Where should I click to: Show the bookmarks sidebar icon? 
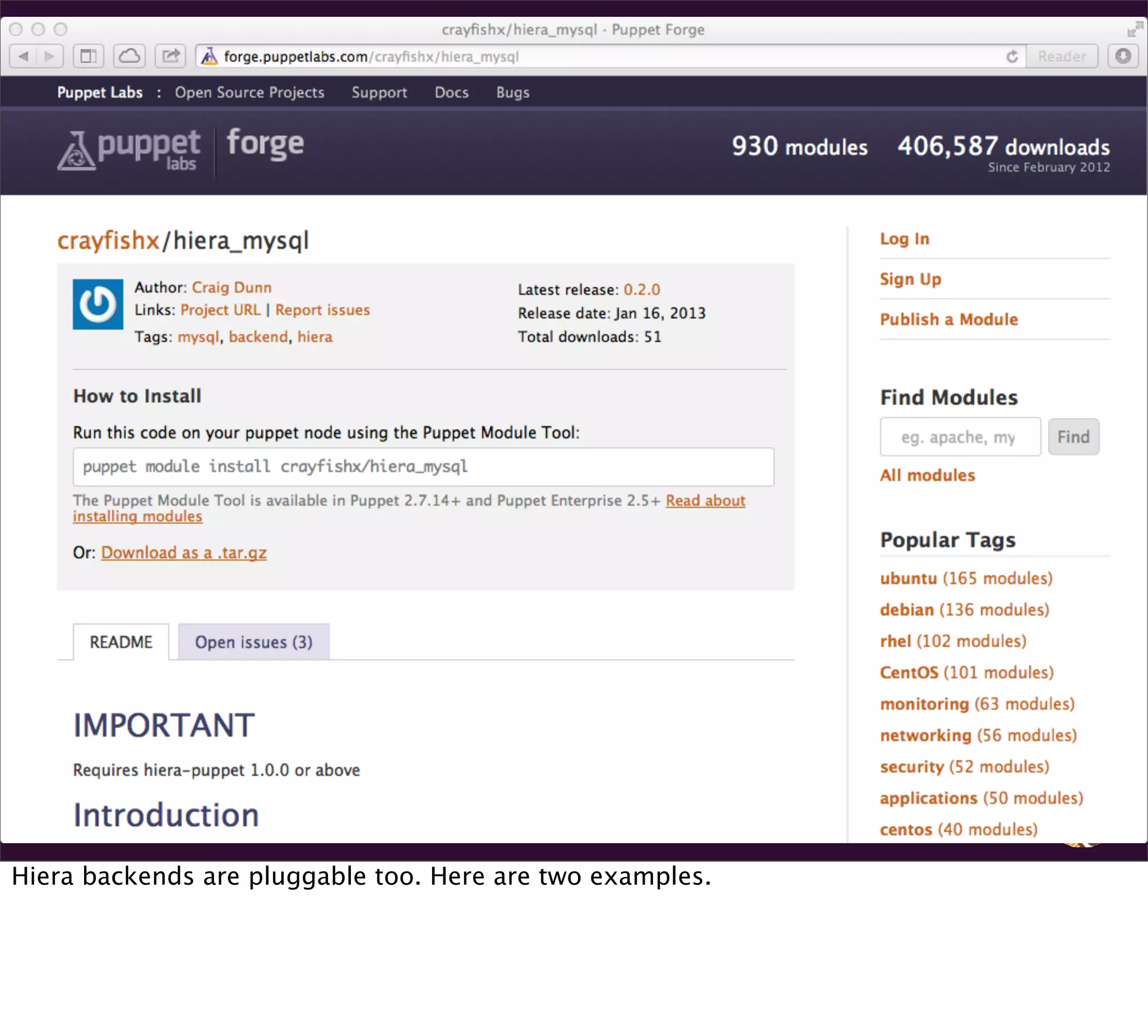click(88, 57)
